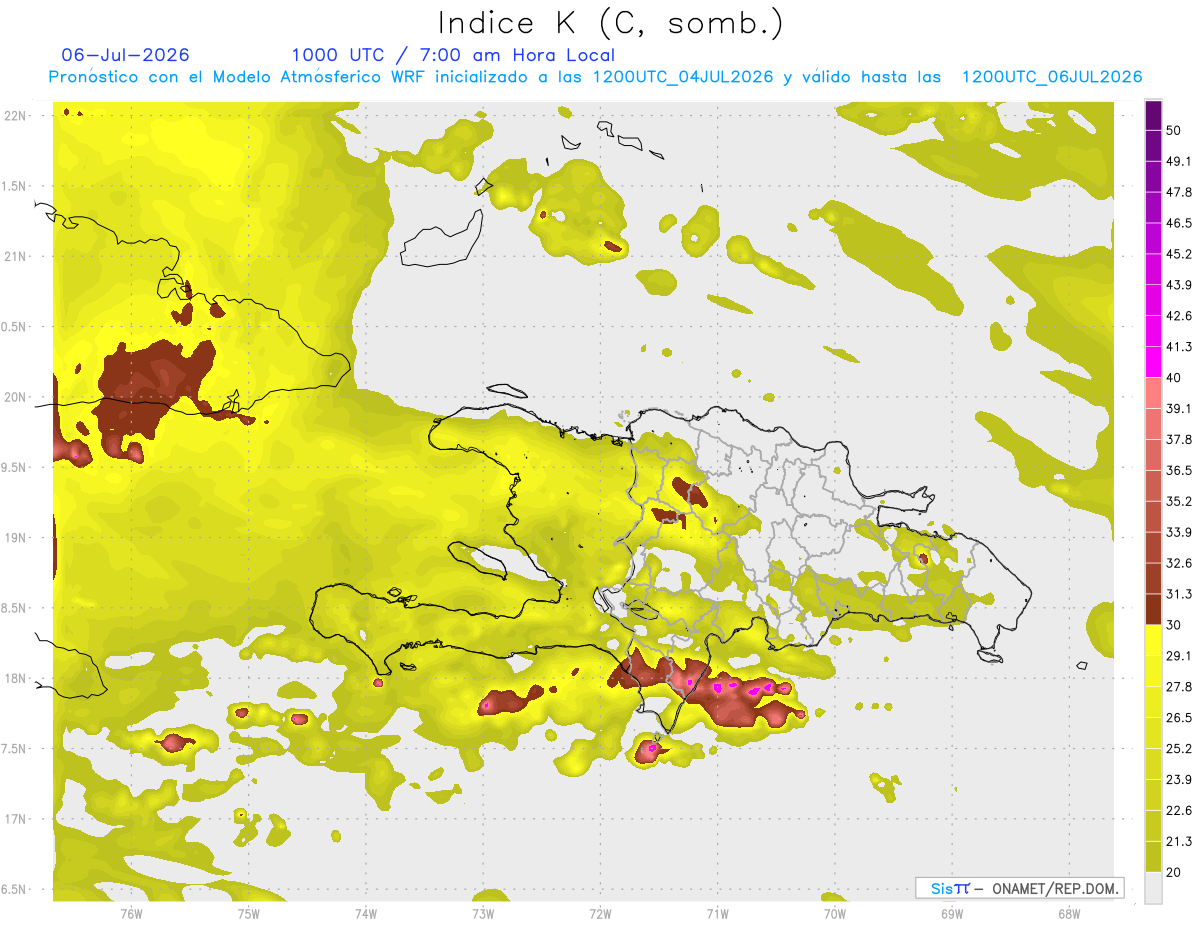Viewport: 1200px width, 927px height.
Task: Click the '30' colorbar label
Action: coord(1173,625)
